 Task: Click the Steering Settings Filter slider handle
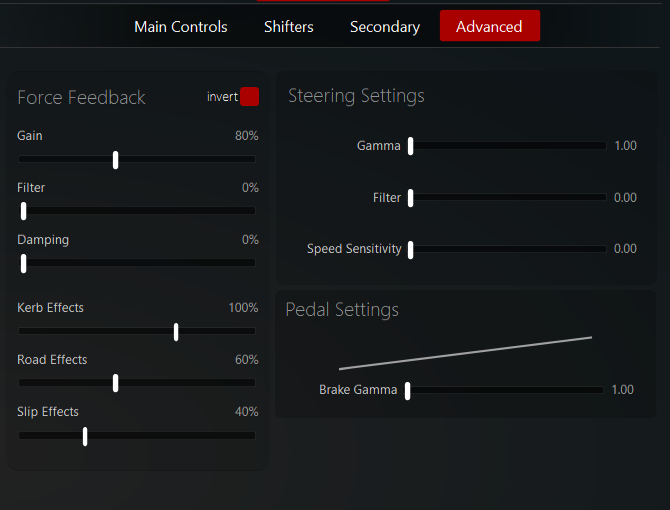(410, 198)
